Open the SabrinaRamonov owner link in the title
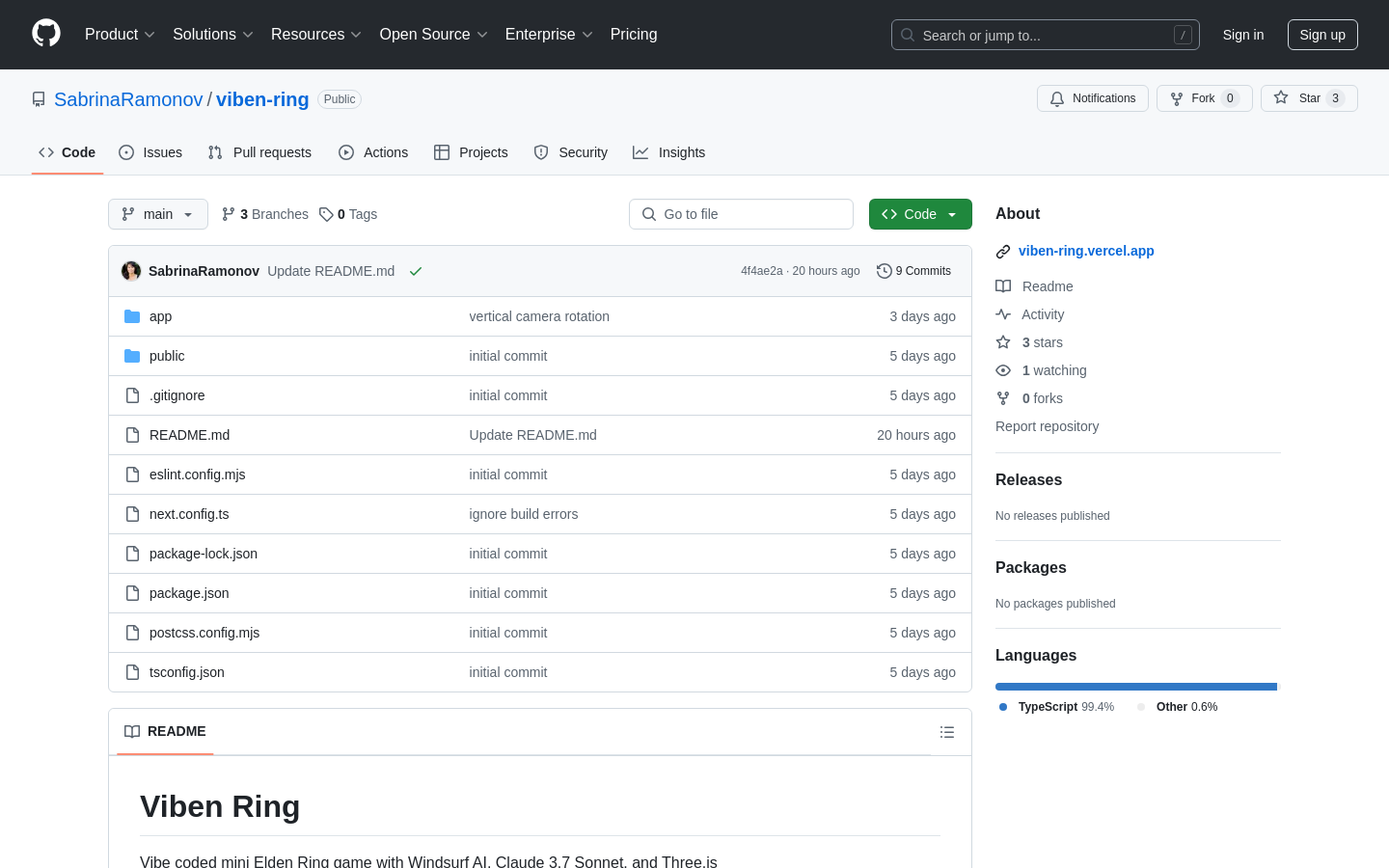The height and width of the screenshot is (868, 1389). (128, 99)
